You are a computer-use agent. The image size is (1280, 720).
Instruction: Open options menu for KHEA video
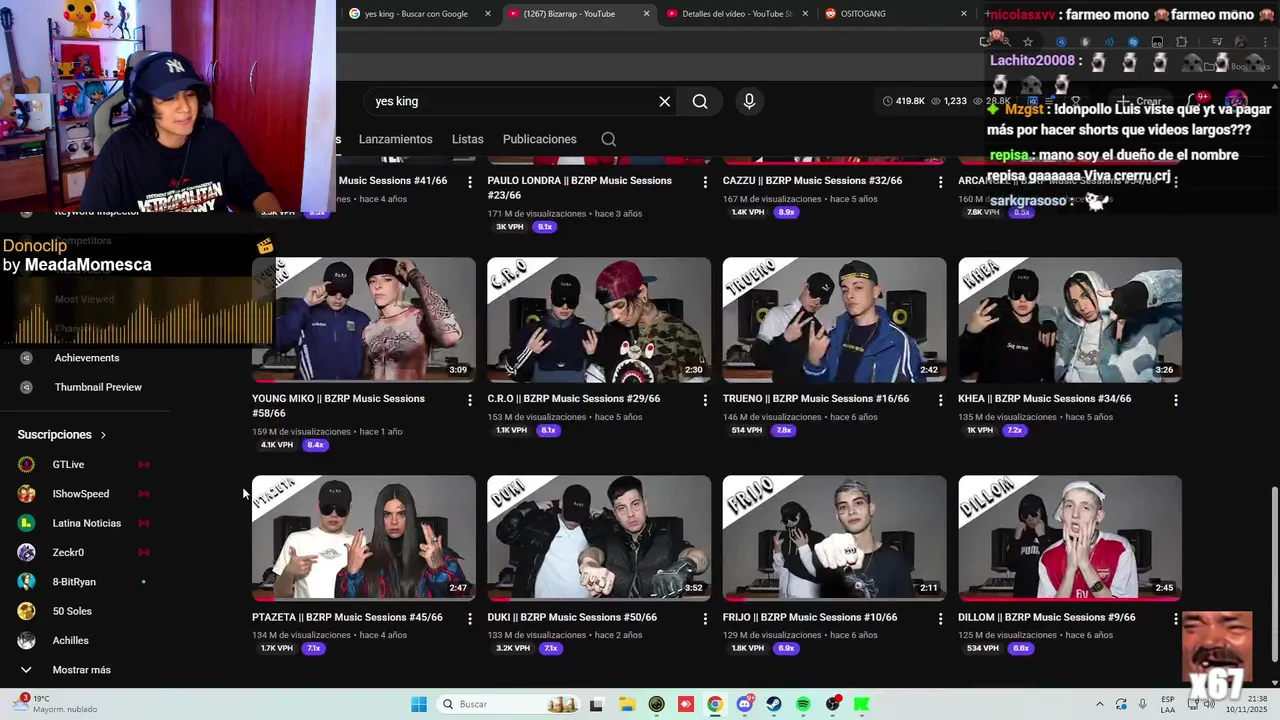(x=1176, y=400)
